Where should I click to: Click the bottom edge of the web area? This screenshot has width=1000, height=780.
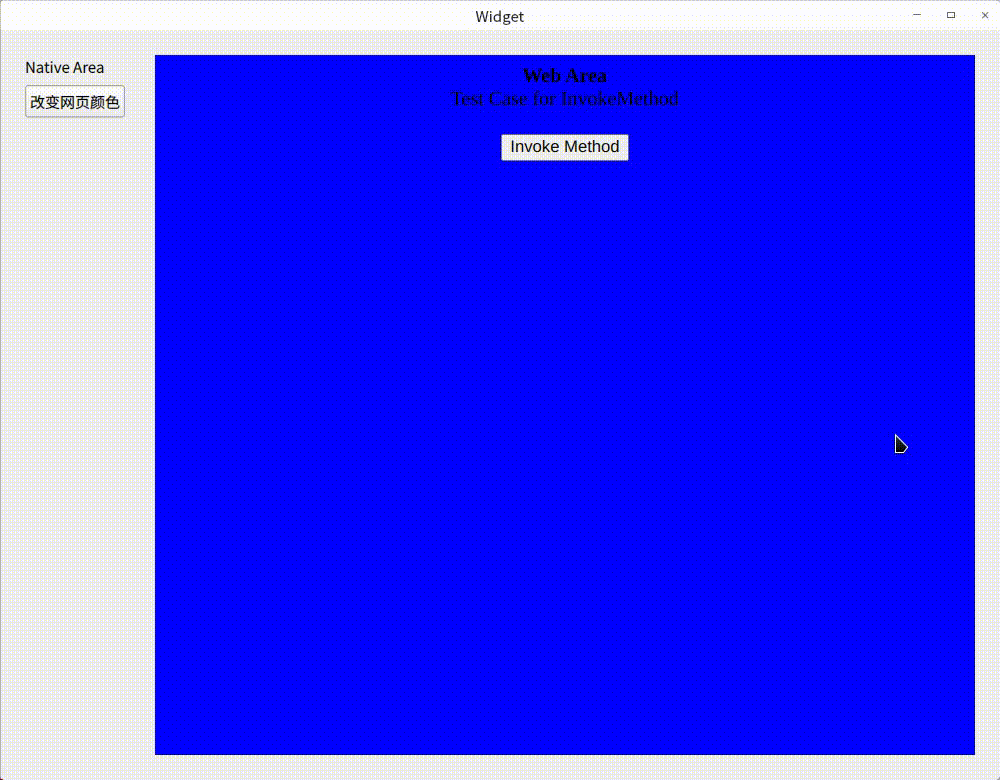point(564,750)
